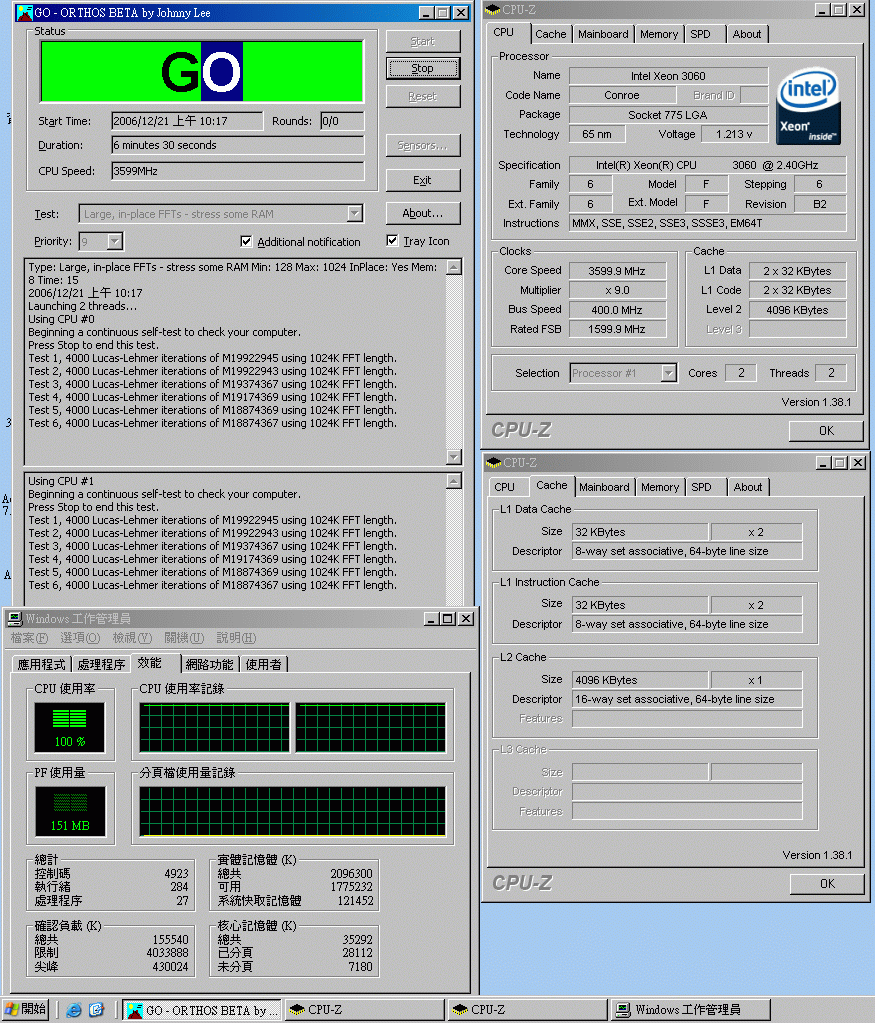Click the Bus Speed value 400.0 MHz
This screenshot has width=875, height=1023.
click(x=617, y=310)
